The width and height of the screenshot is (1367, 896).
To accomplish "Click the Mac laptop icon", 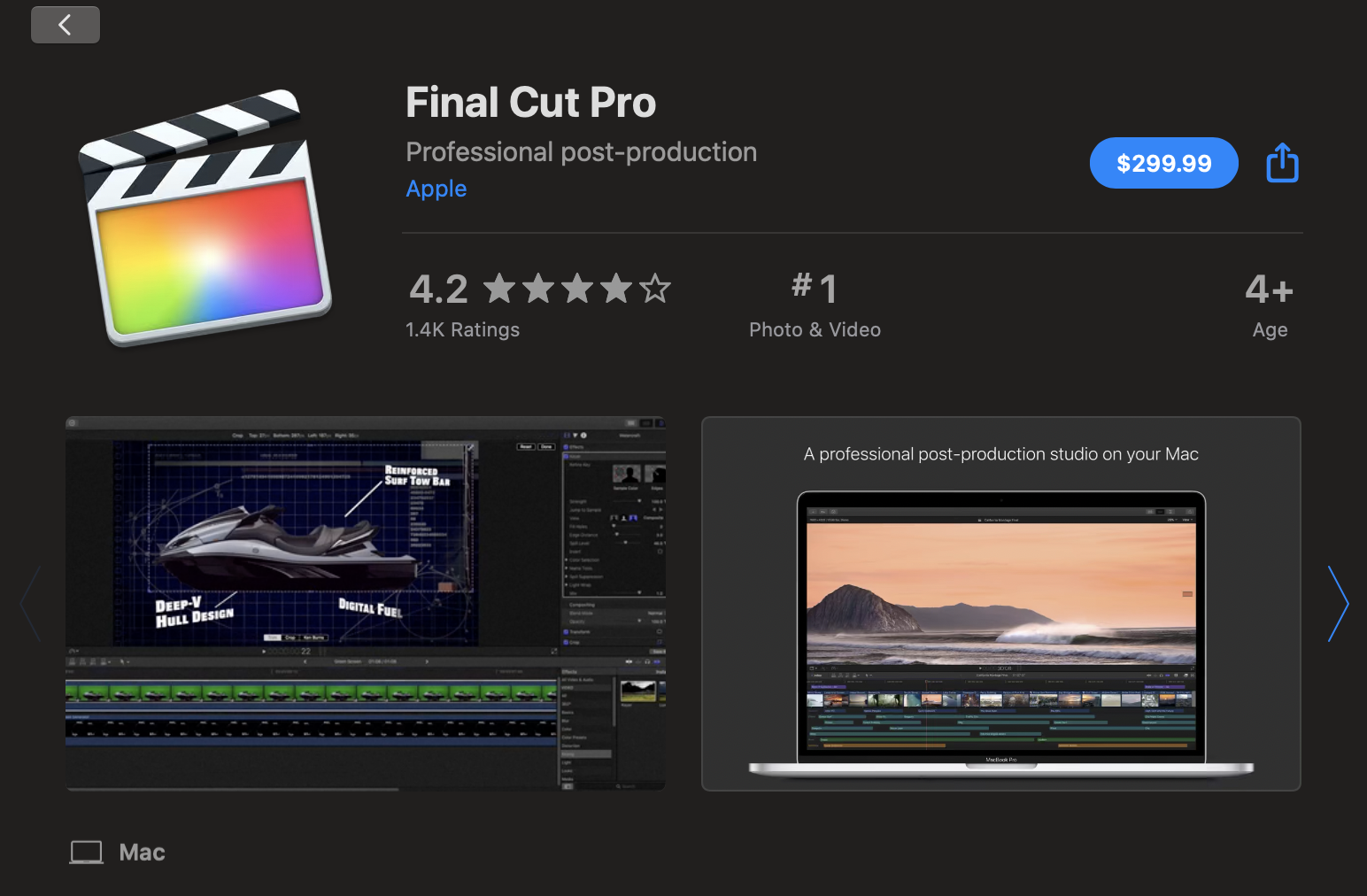I will click(x=87, y=853).
